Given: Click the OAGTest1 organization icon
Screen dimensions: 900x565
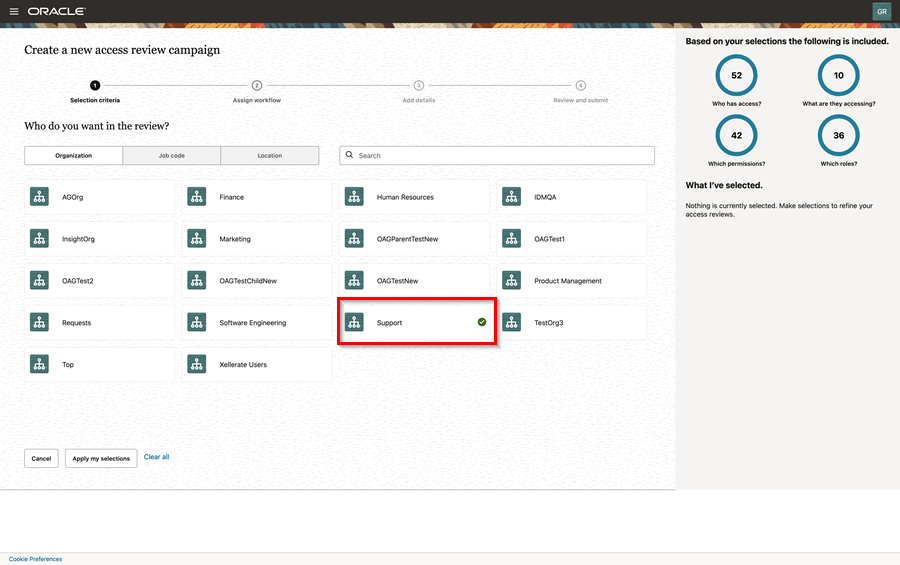Looking at the screenshot, I should coord(511,239).
